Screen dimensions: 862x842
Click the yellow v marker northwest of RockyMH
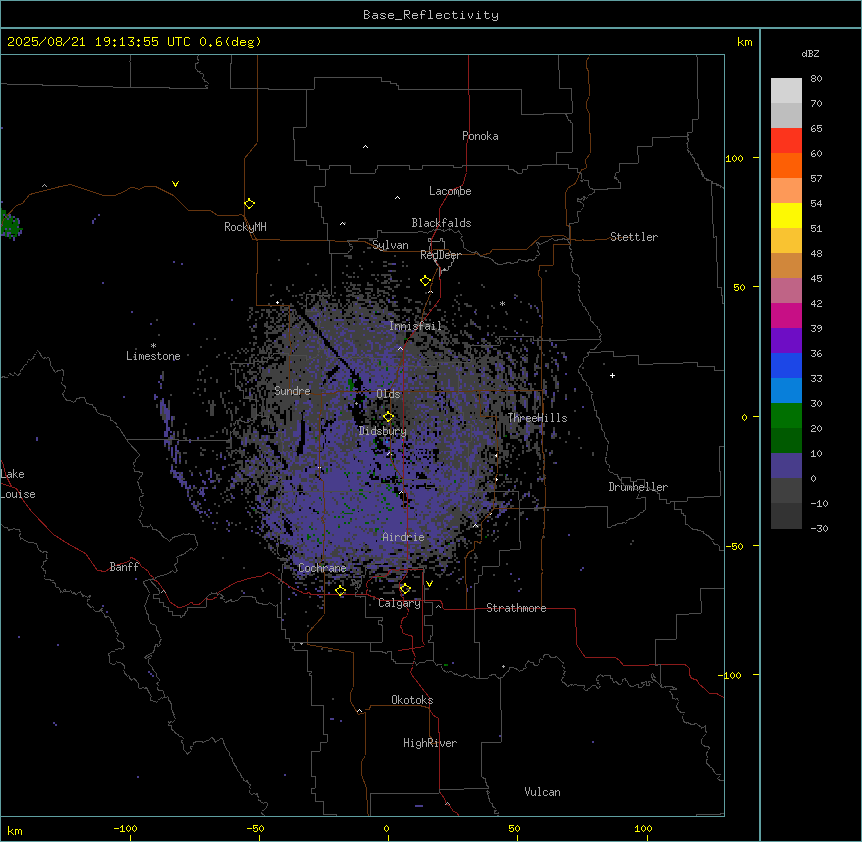pyautogui.click(x=175, y=184)
